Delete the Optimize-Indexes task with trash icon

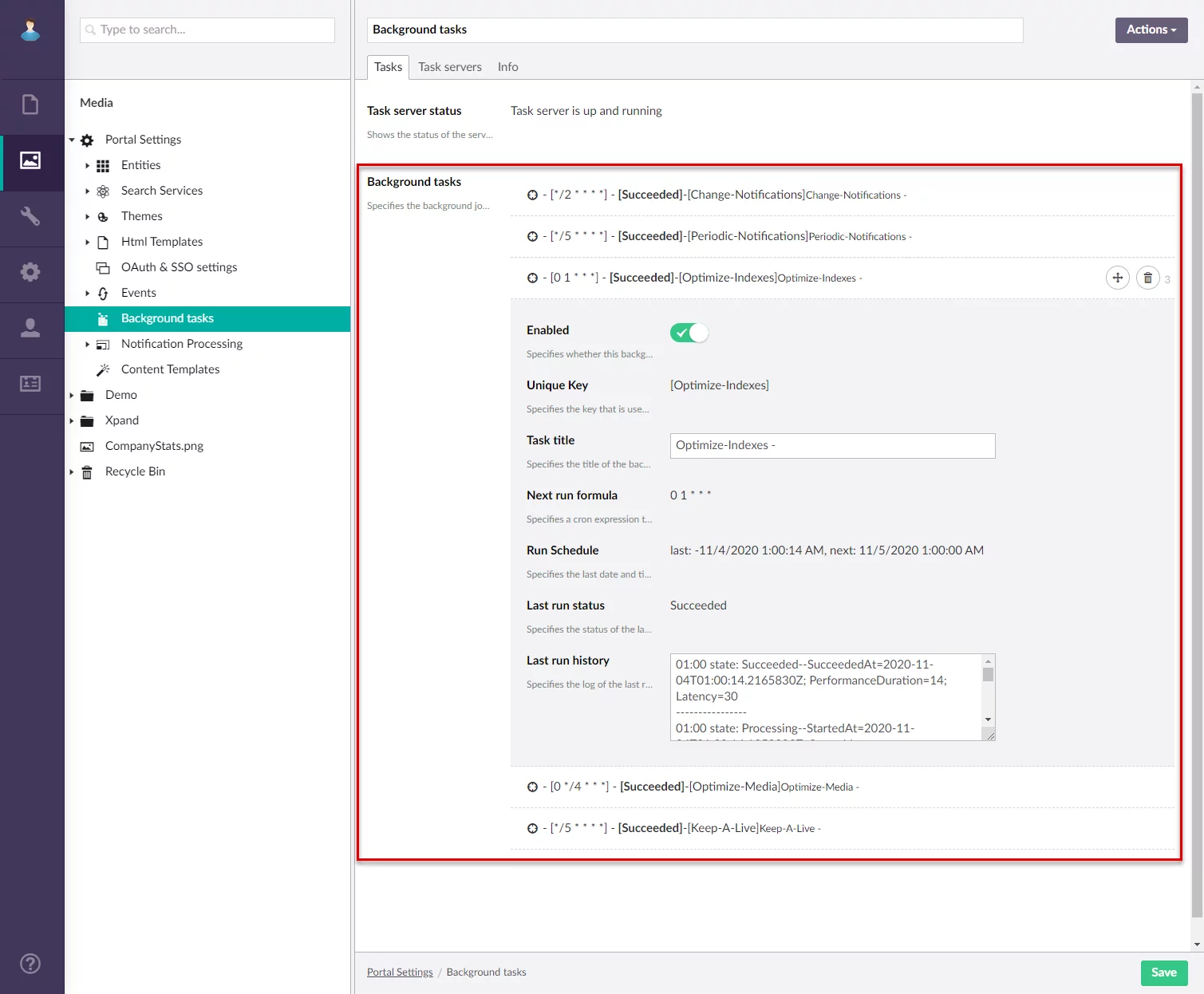tap(1147, 278)
